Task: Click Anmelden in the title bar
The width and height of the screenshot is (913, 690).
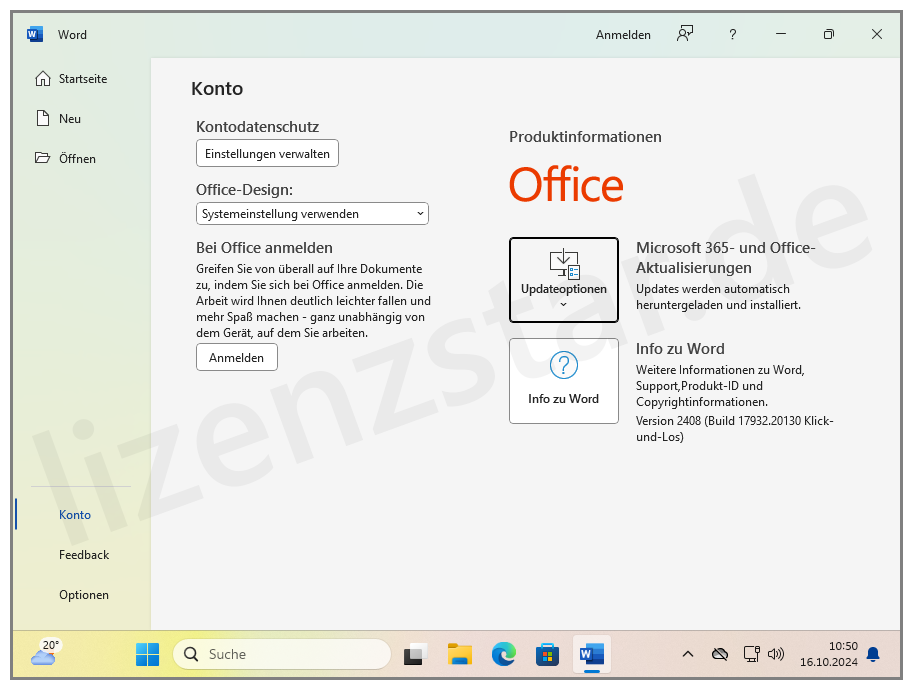Action: (623, 35)
